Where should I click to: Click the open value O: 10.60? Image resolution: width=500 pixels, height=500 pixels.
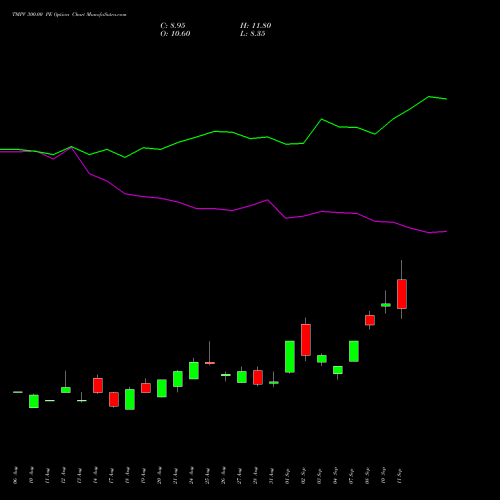175,34
